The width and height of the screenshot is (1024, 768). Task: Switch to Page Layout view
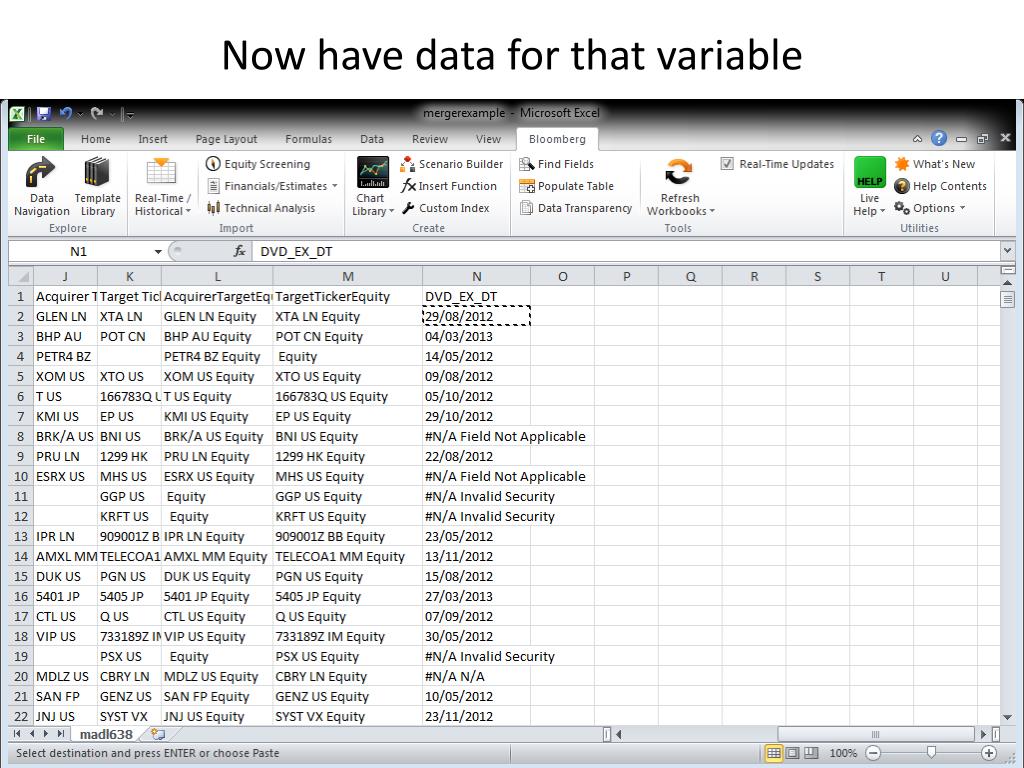tap(792, 753)
